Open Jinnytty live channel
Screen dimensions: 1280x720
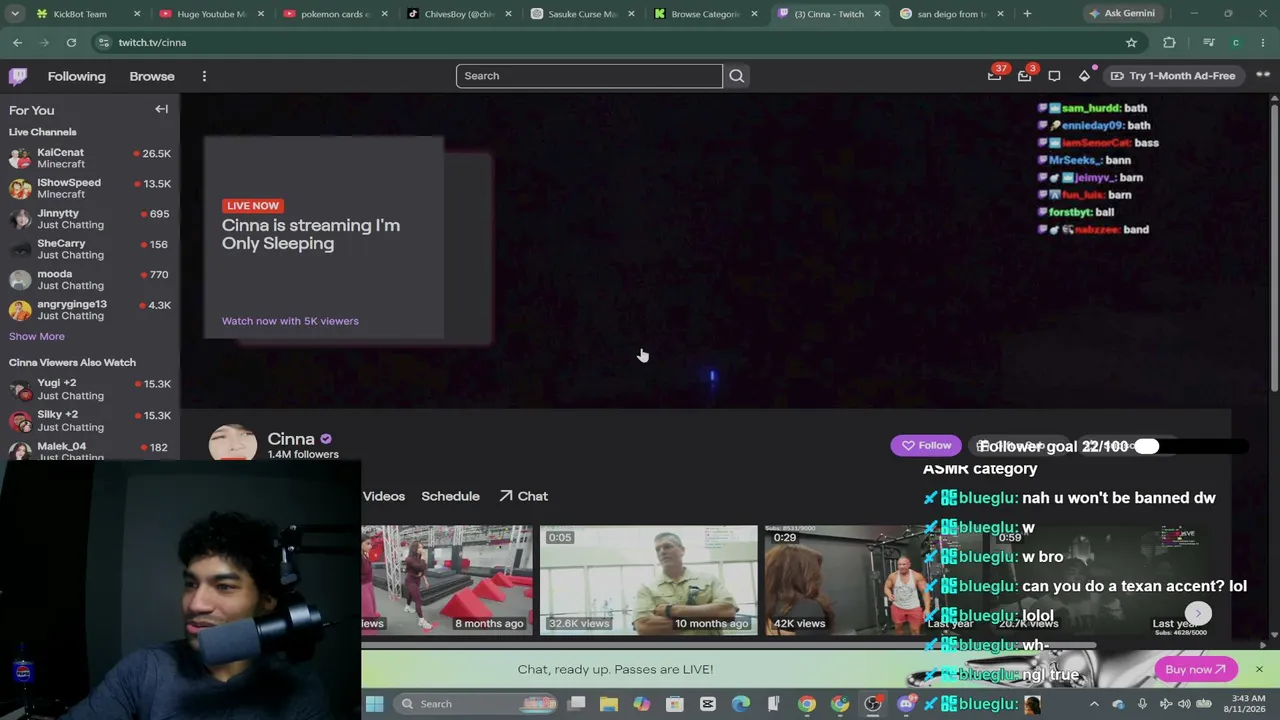coord(90,219)
